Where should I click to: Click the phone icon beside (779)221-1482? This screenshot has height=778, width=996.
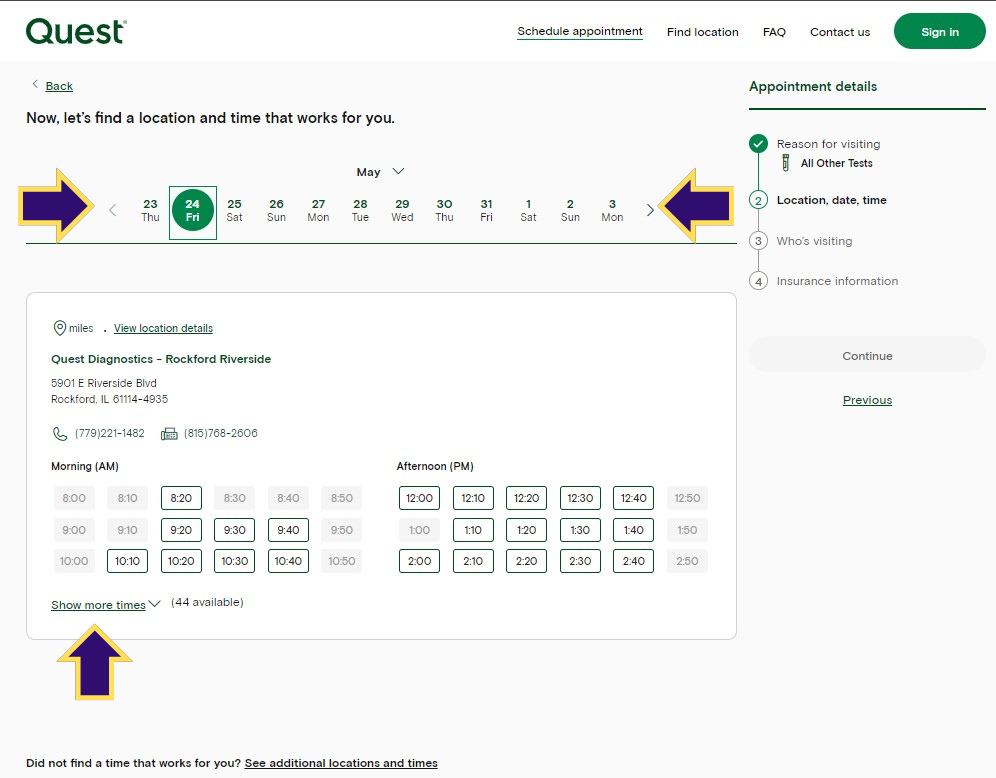(59, 434)
